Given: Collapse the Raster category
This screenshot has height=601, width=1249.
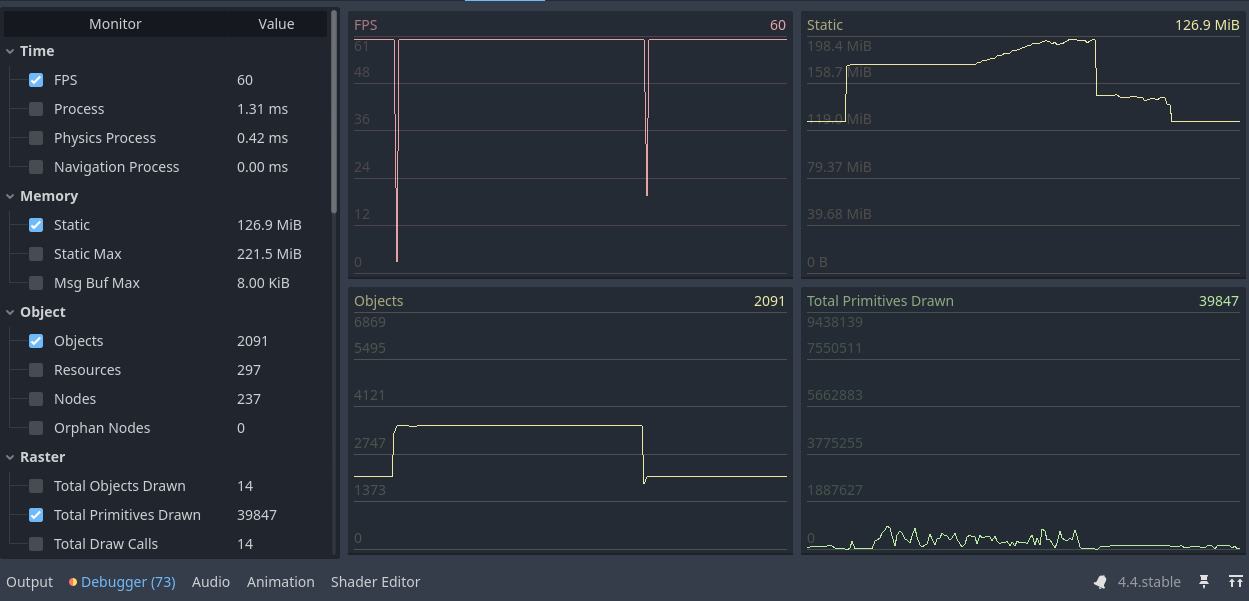Looking at the screenshot, I should tap(10, 457).
